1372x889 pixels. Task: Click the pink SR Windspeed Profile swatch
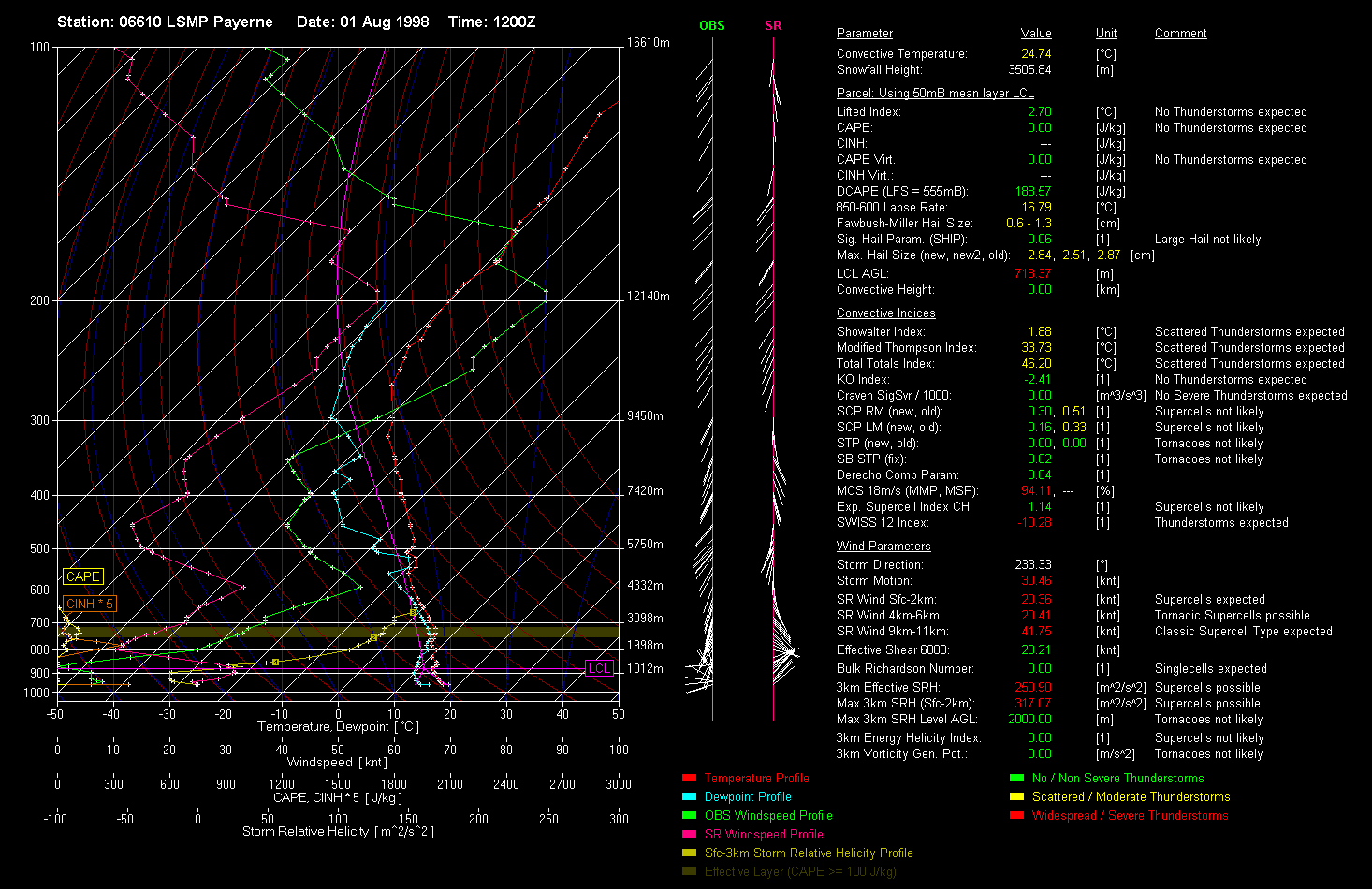689,834
